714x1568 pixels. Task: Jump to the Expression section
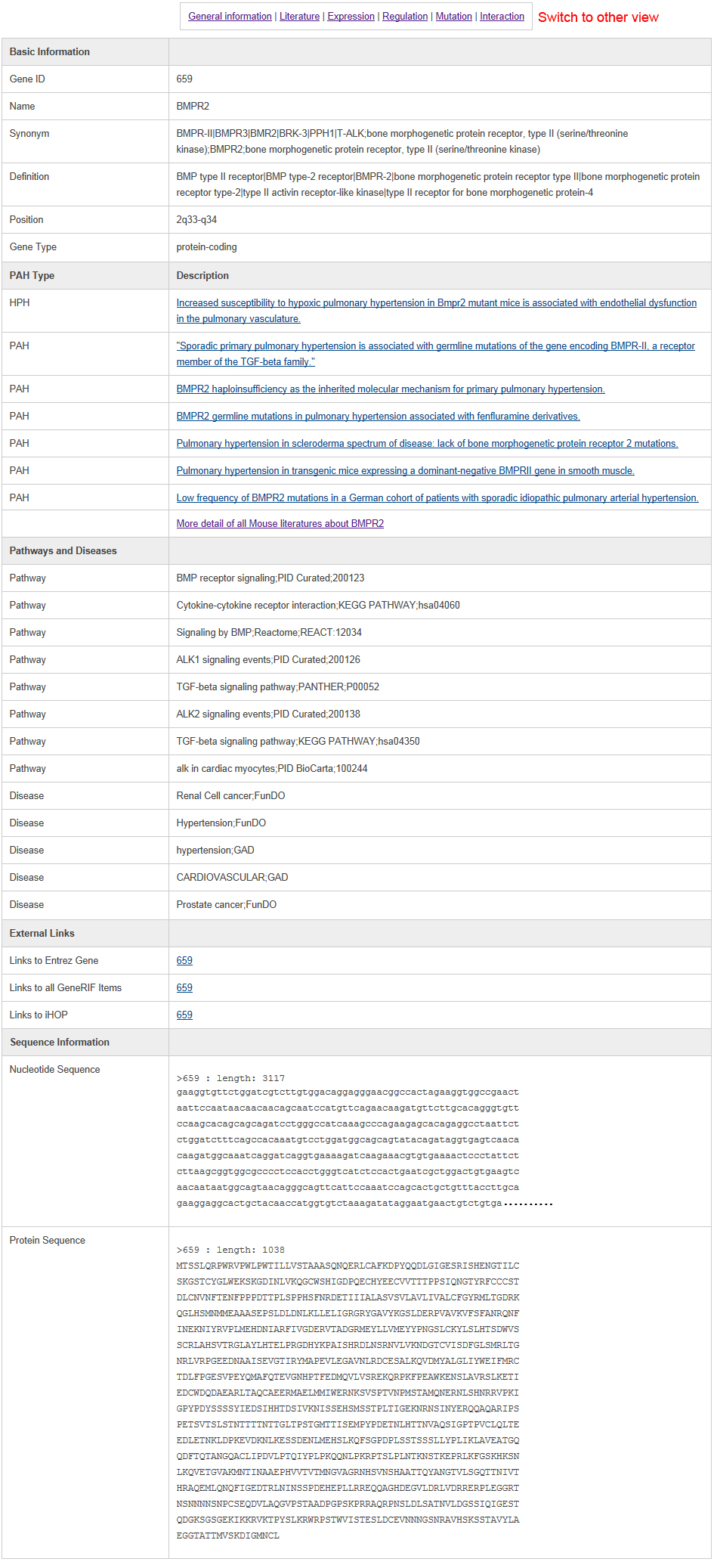351,17
